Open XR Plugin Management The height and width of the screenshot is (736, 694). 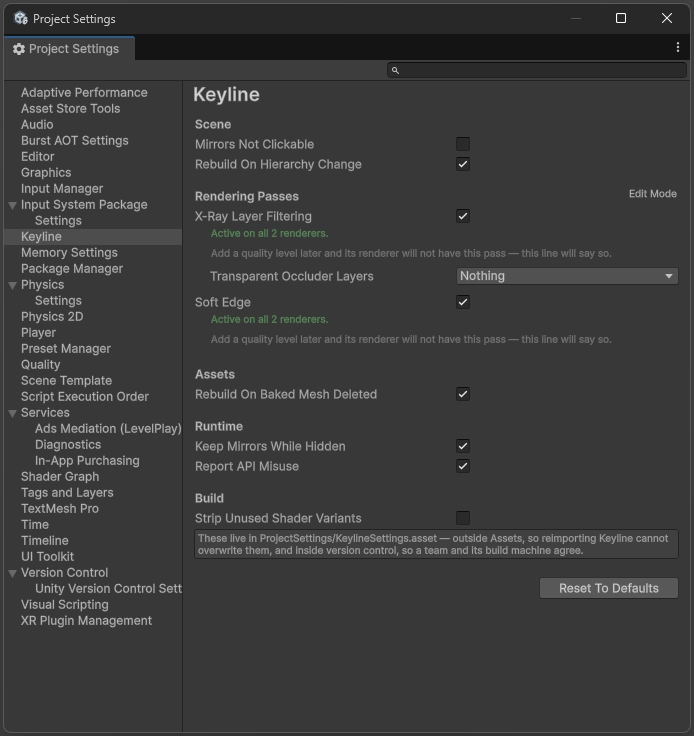click(86, 621)
